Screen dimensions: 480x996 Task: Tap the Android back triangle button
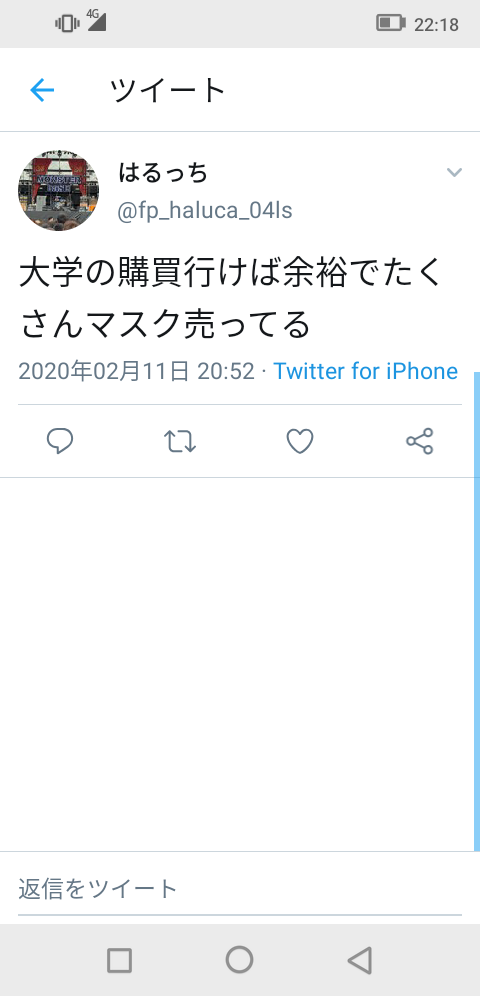(360, 960)
